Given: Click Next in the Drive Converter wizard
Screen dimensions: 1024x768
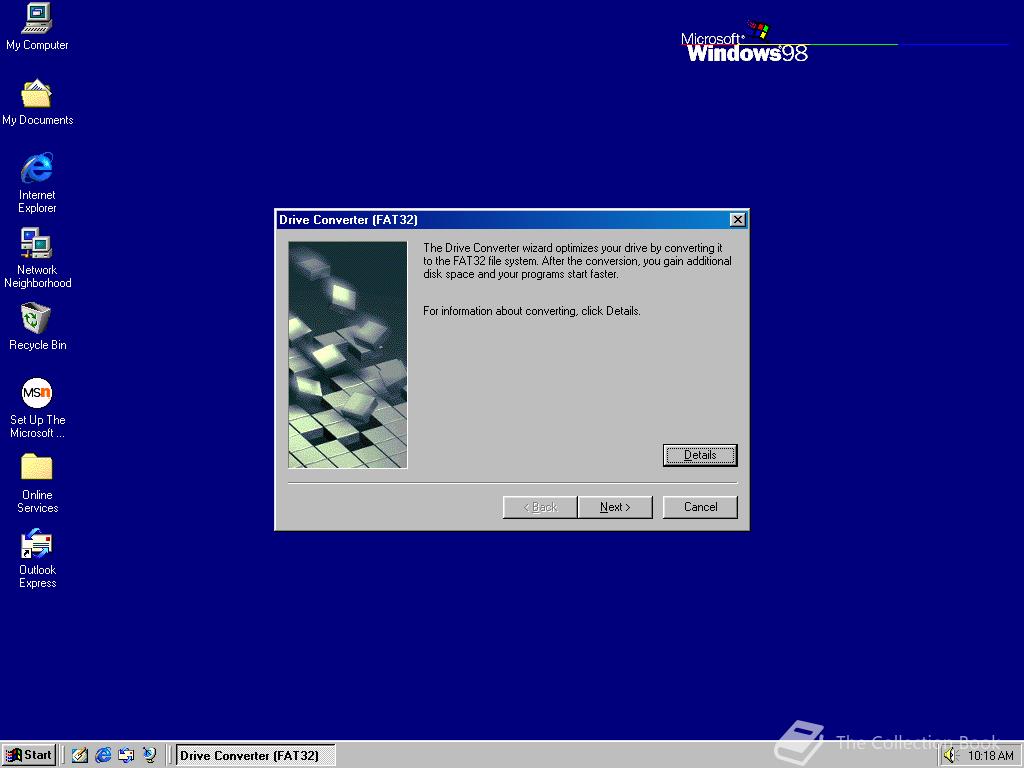Looking at the screenshot, I should 615,507.
